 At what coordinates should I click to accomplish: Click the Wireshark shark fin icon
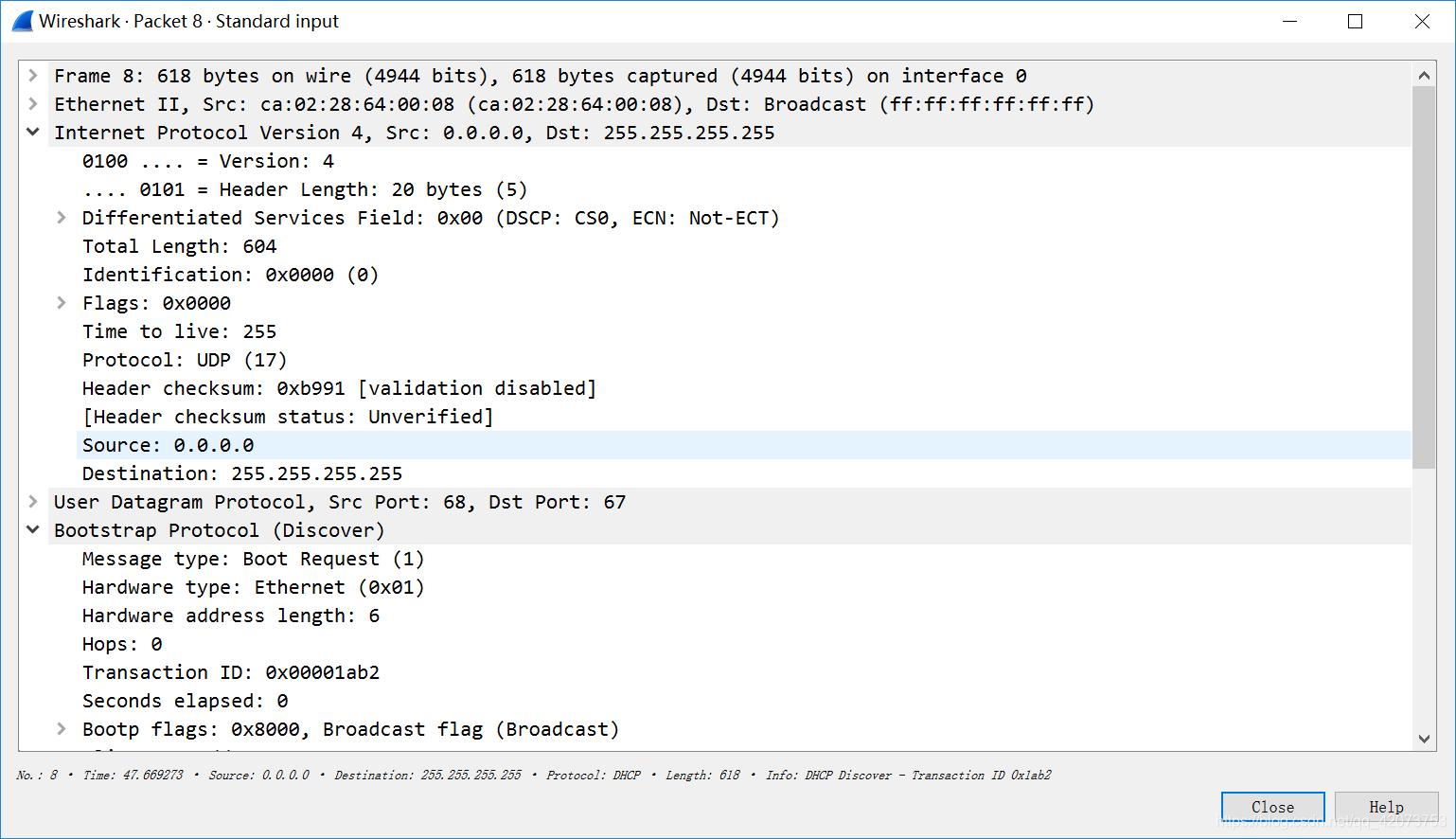tap(23, 21)
